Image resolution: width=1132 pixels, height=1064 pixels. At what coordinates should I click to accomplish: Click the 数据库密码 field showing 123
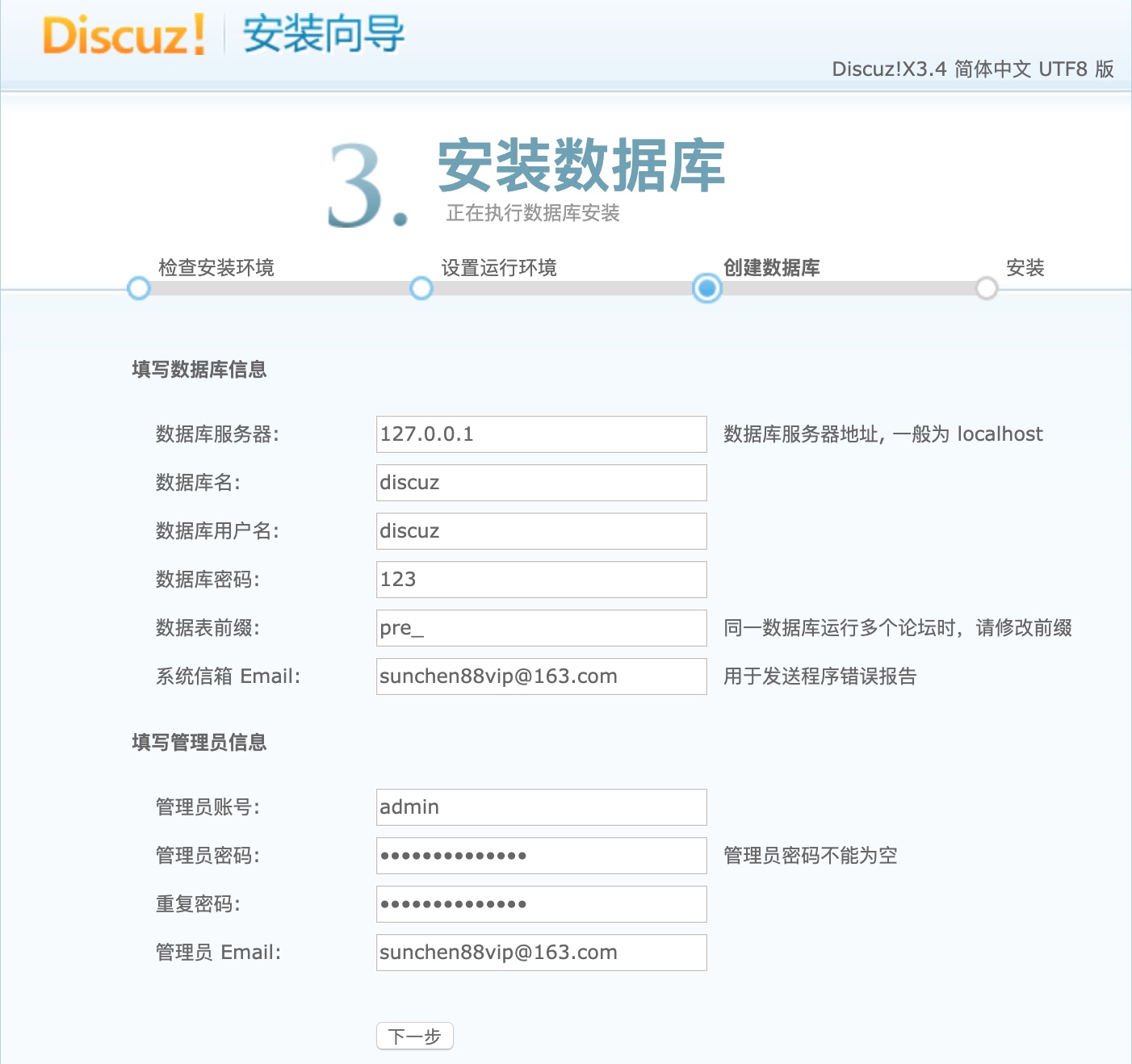coord(541,579)
